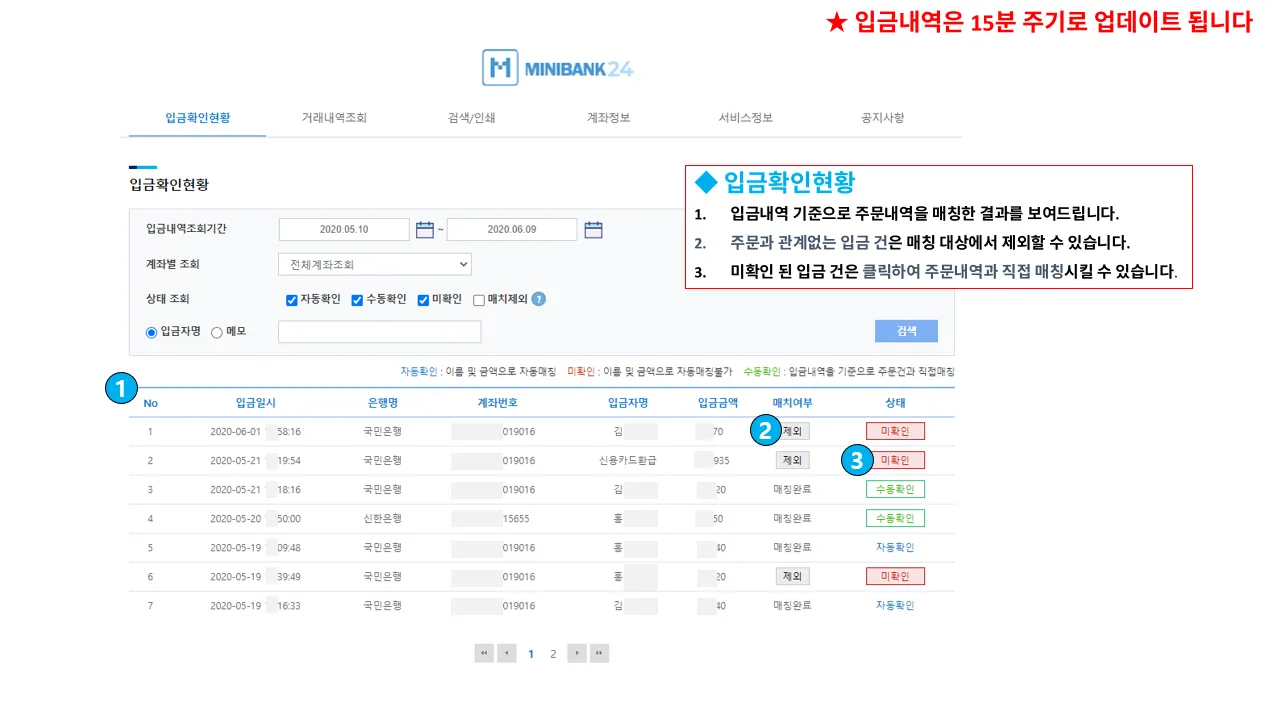Click the 입금일시 column header
The image size is (1270, 707).
[255, 403]
